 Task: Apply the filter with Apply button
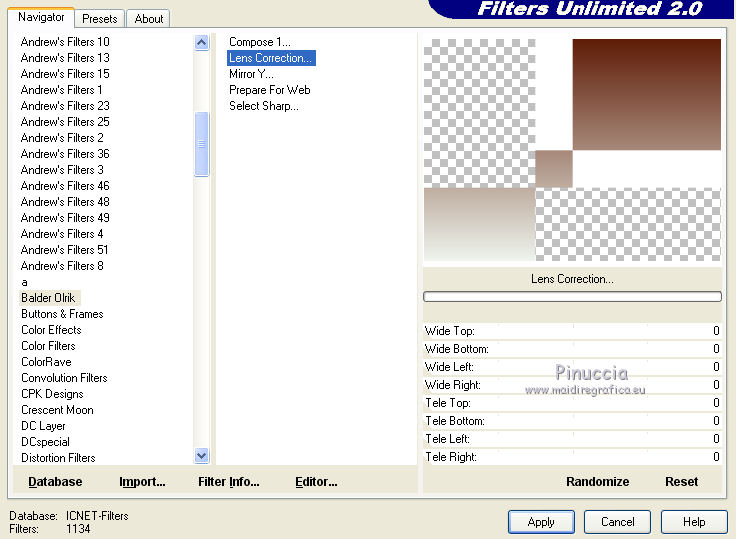541,522
